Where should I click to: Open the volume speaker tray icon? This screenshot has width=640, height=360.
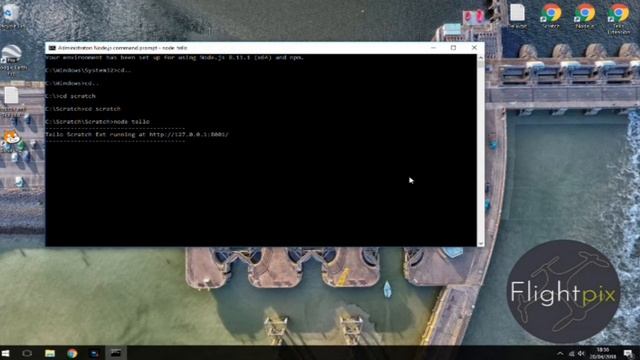(x=581, y=353)
